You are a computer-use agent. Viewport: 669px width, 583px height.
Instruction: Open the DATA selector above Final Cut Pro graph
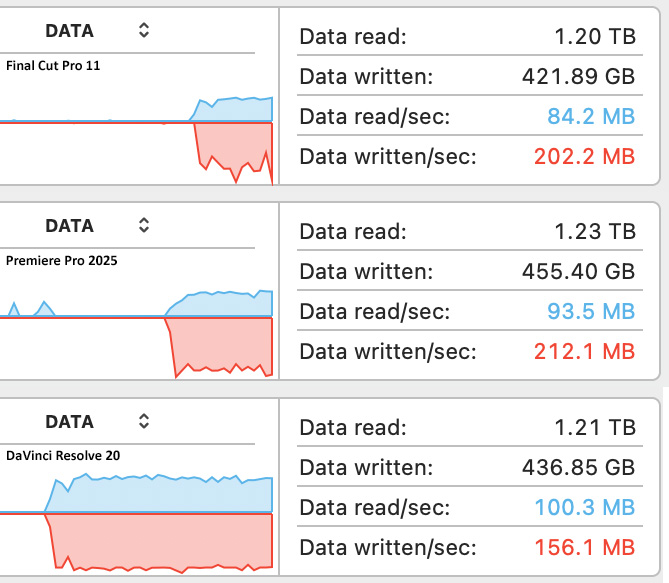[144, 30]
